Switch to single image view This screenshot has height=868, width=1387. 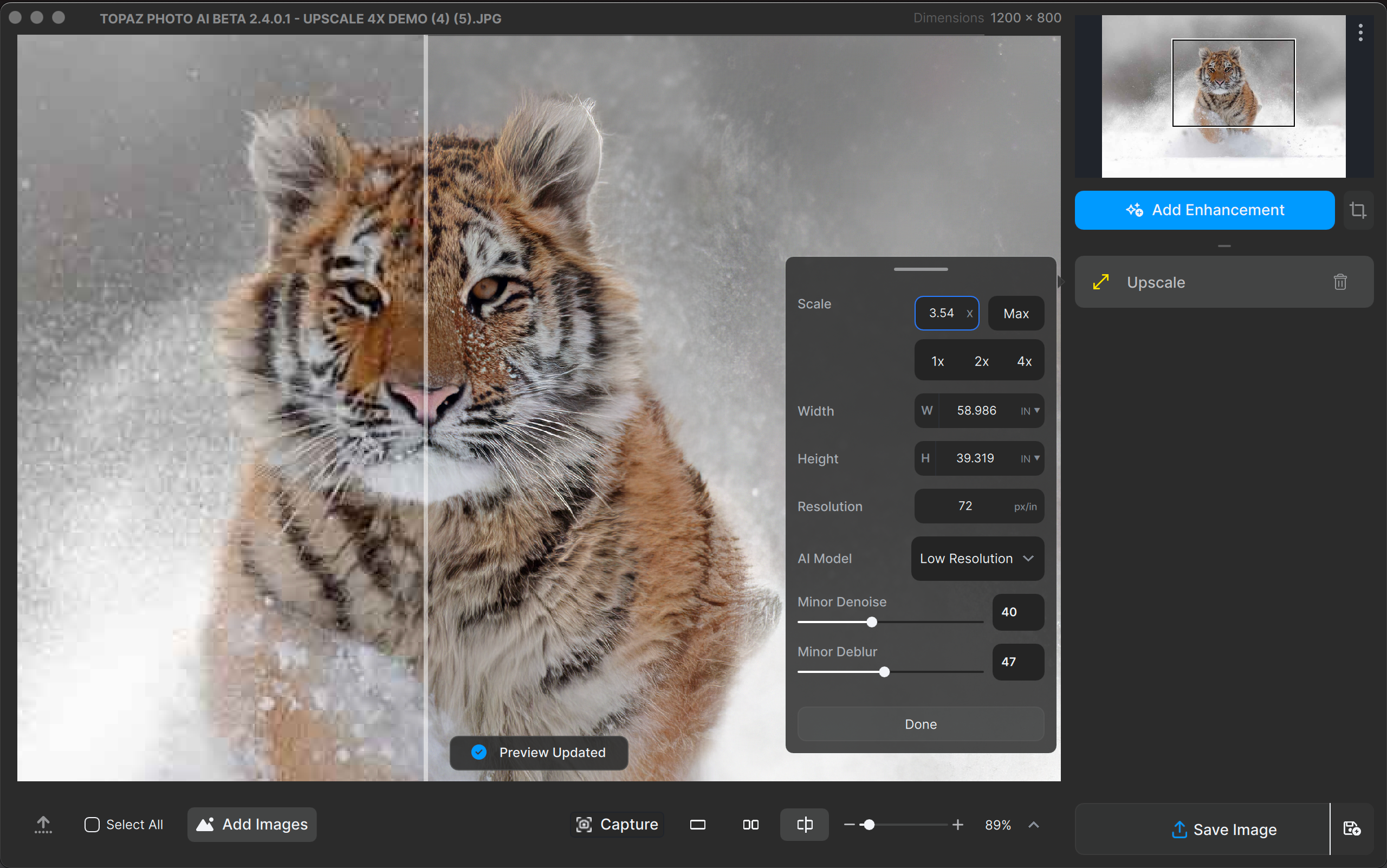coord(697,825)
